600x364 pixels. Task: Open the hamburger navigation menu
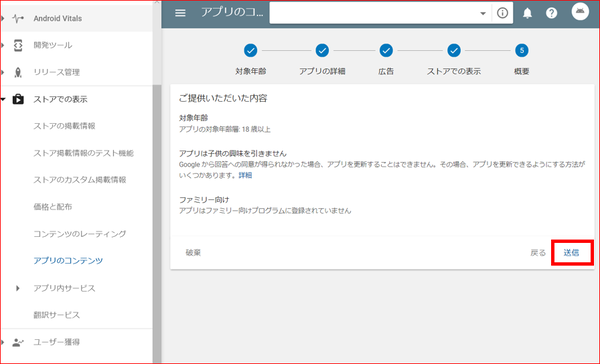click(x=180, y=13)
